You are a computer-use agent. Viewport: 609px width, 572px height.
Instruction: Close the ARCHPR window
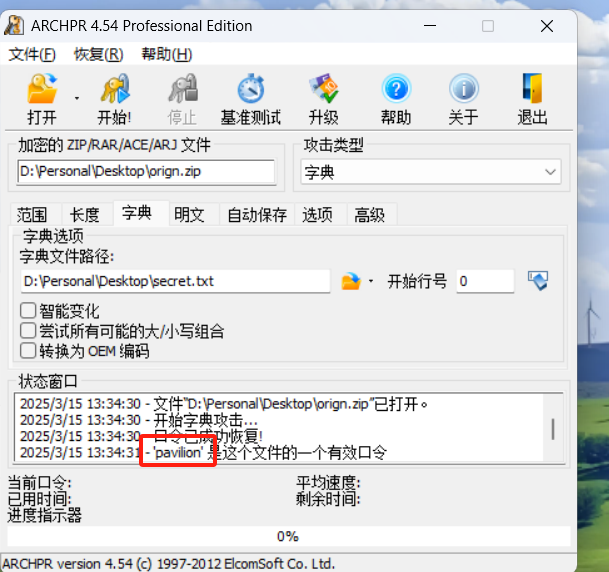click(x=547, y=26)
